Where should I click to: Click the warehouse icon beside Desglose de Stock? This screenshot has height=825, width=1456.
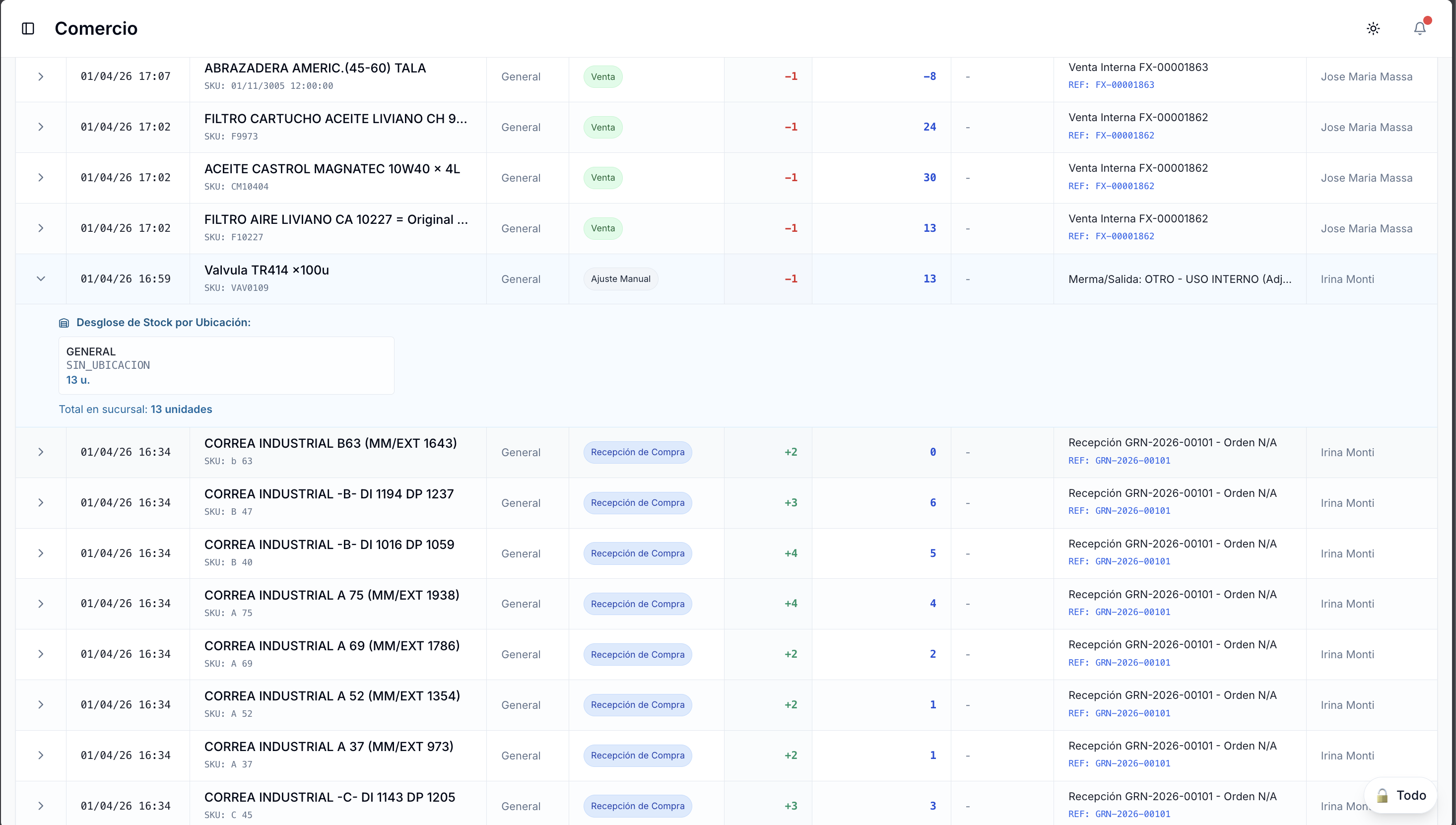[x=64, y=323]
